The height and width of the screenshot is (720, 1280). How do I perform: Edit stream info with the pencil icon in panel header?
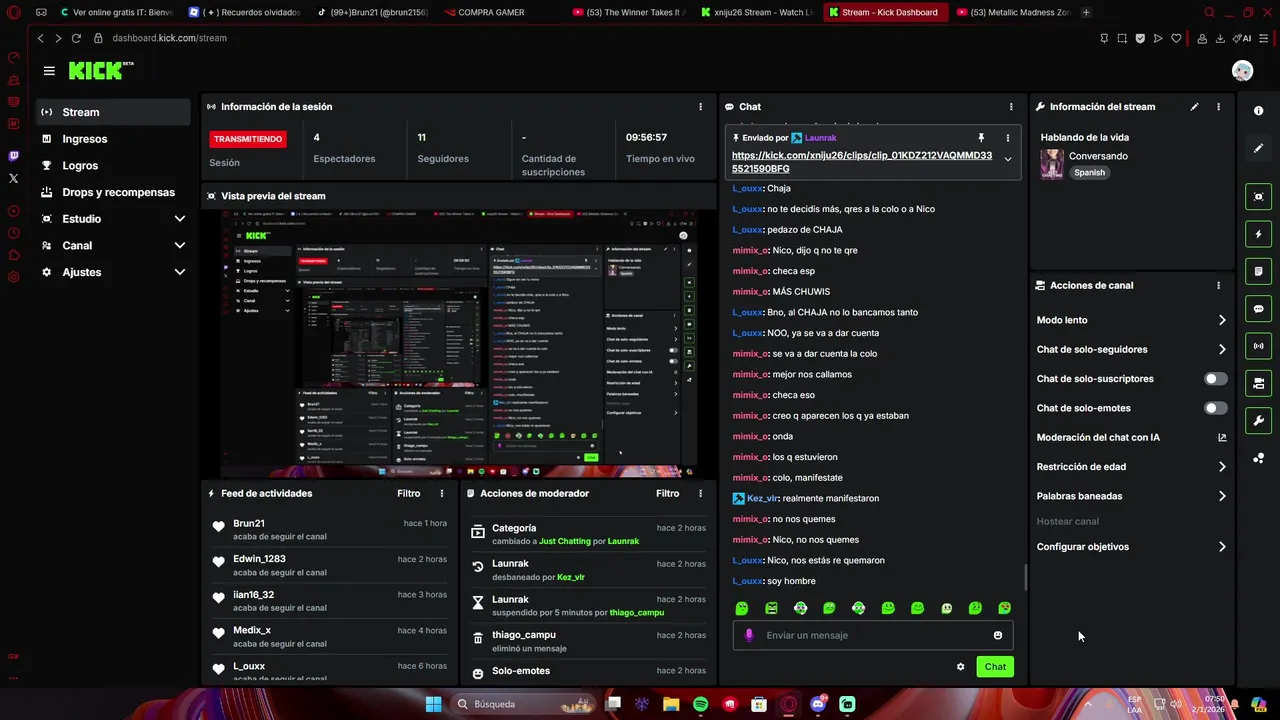(x=1194, y=107)
